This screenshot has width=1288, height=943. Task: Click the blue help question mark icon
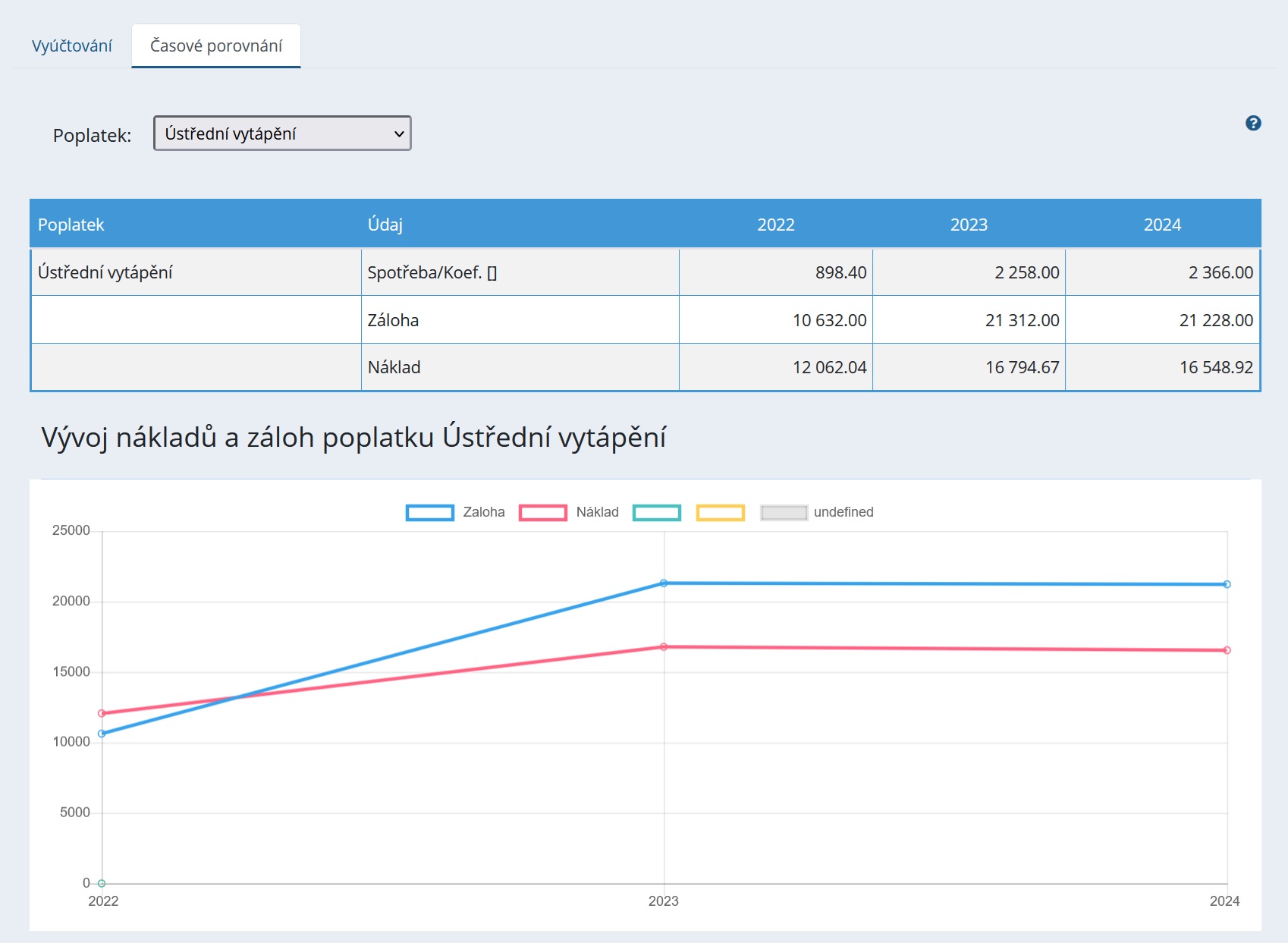point(1253,123)
